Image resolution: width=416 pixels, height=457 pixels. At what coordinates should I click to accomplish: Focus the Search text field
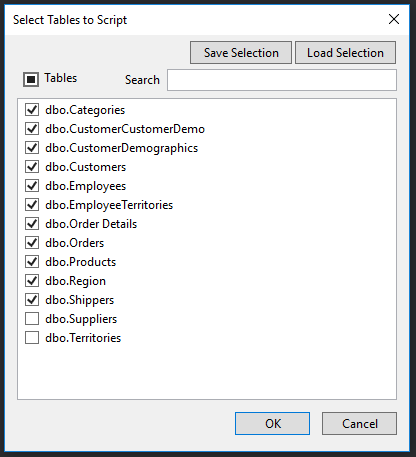[x=282, y=80]
